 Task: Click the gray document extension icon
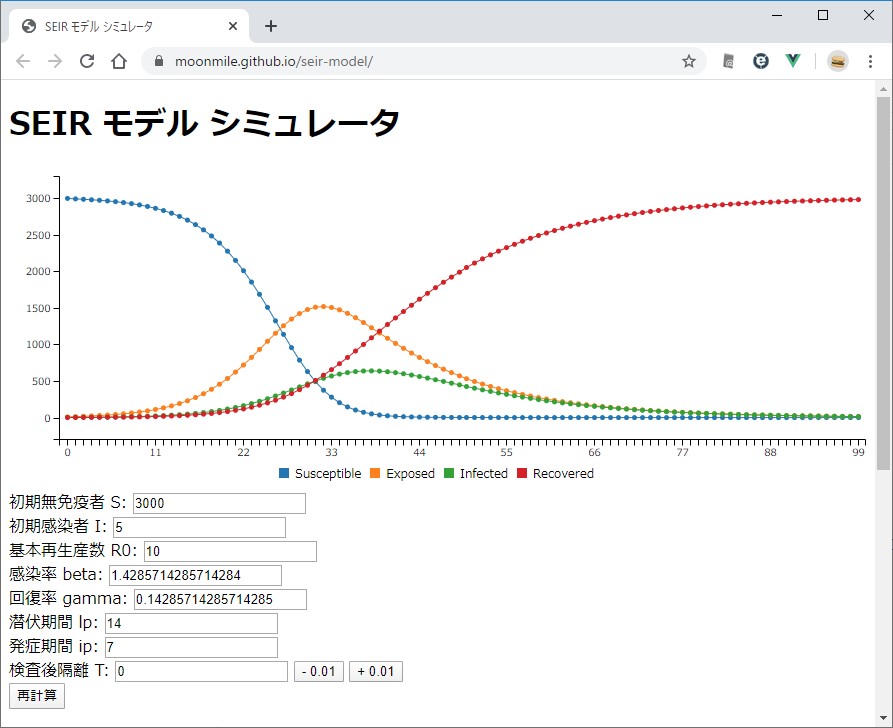click(x=729, y=61)
